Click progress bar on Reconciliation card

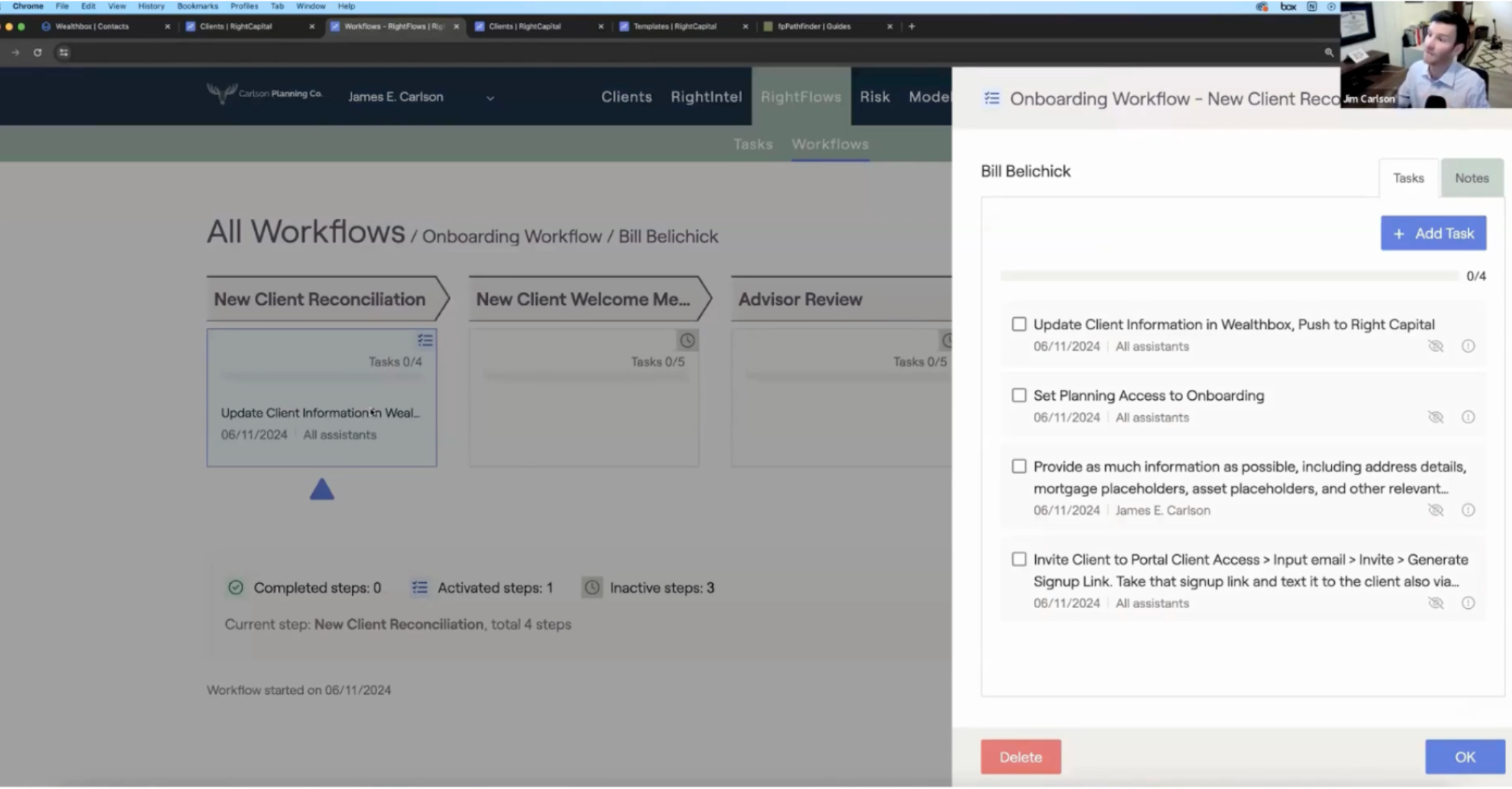coord(322,376)
